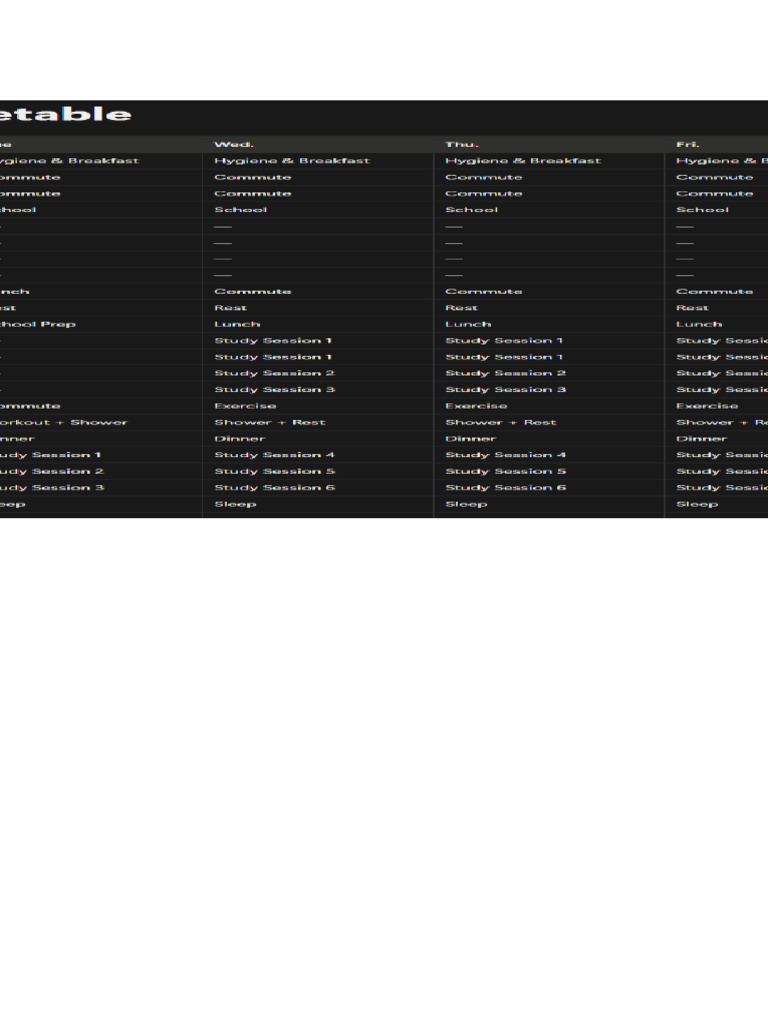
Task: Click 'Lunch' in the Wed. column
Action: [237, 324]
